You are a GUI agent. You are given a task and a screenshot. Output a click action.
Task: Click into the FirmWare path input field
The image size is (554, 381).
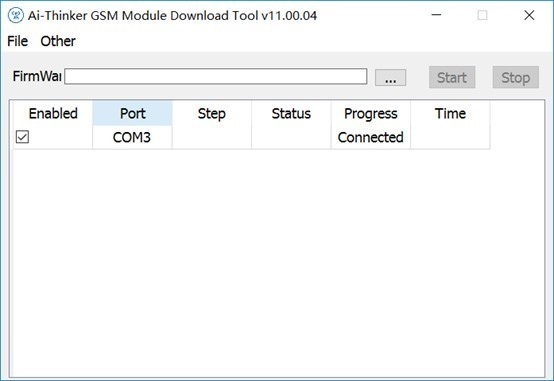(216, 76)
